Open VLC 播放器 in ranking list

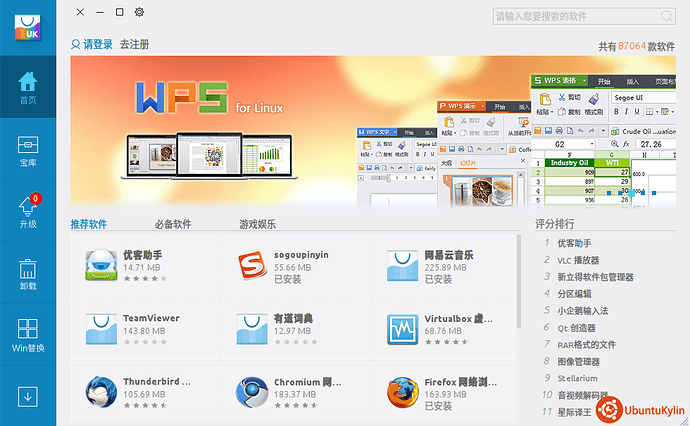578,260
